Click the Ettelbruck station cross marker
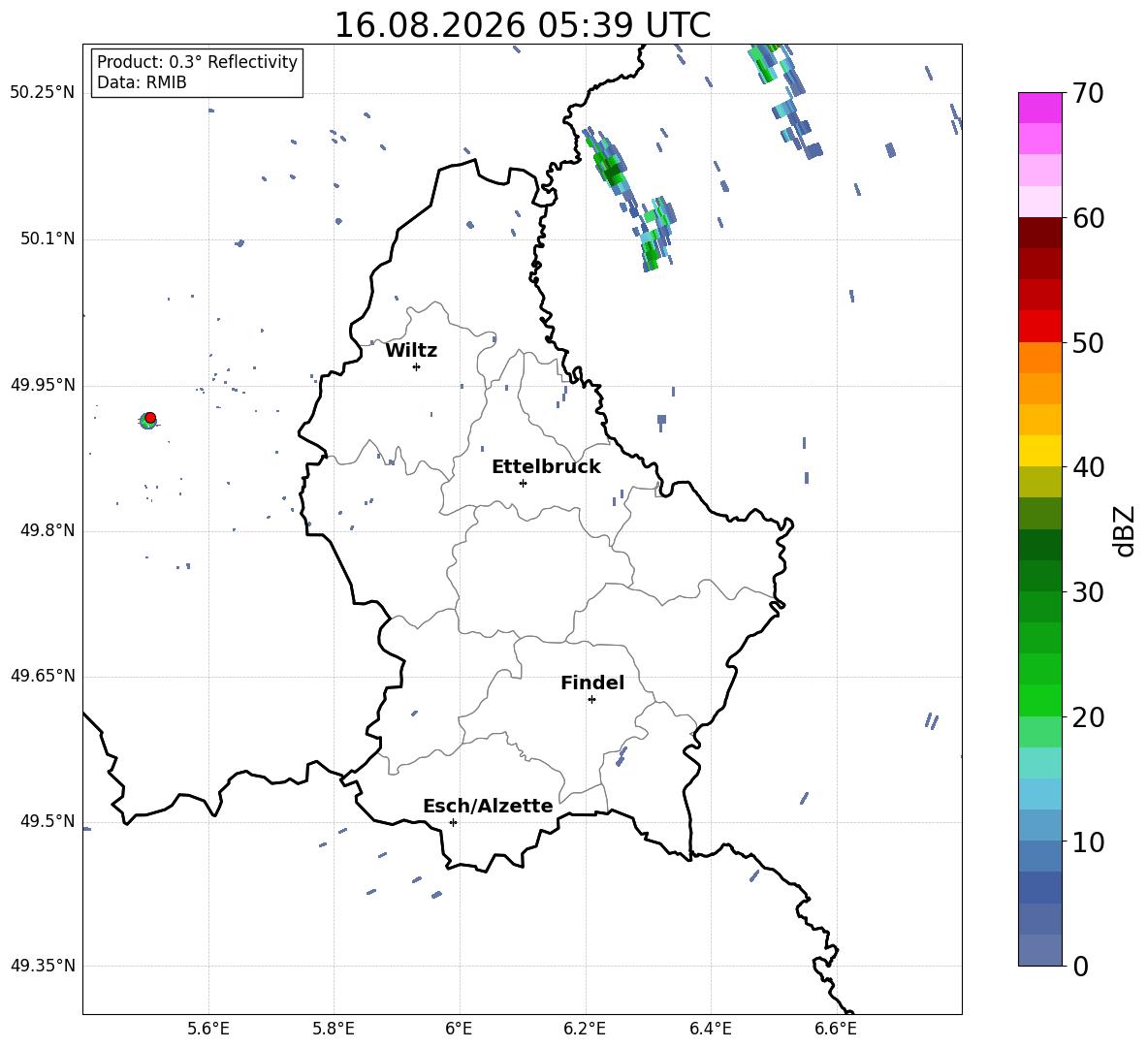 (523, 483)
